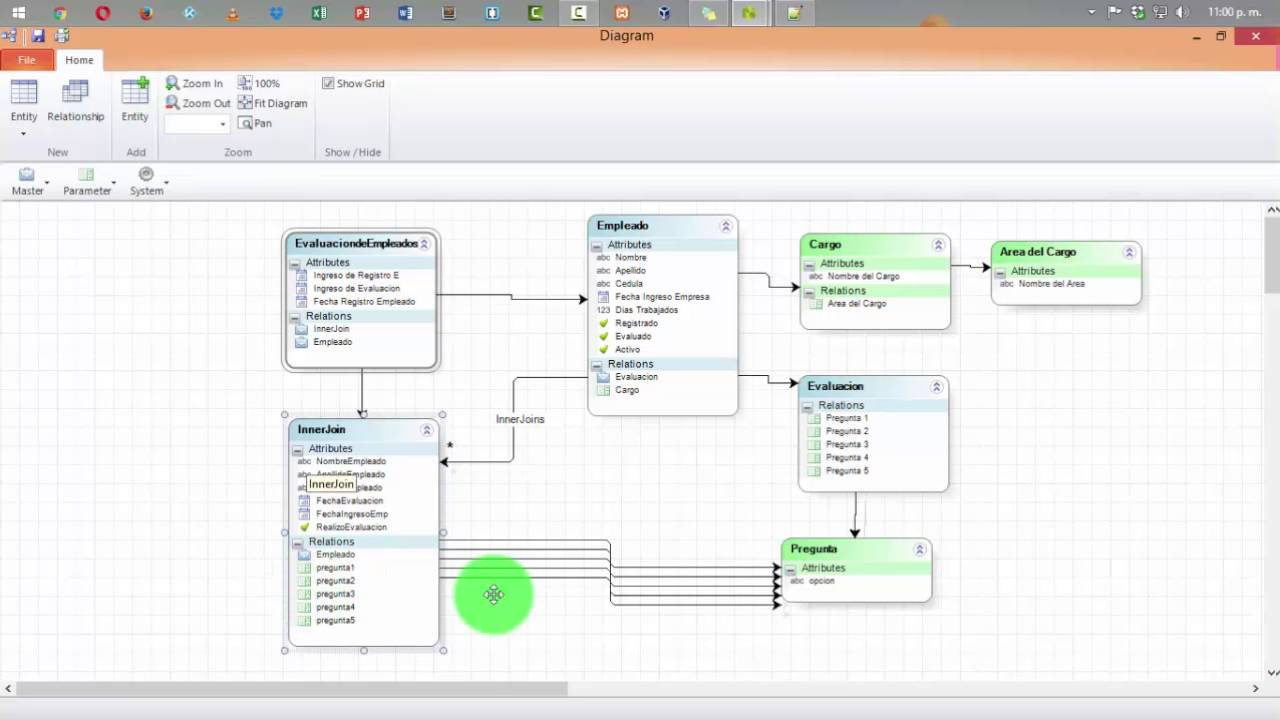This screenshot has height=720, width=1280.
Task: Click the Entity icon in Add group
Action: click(135, 91)
